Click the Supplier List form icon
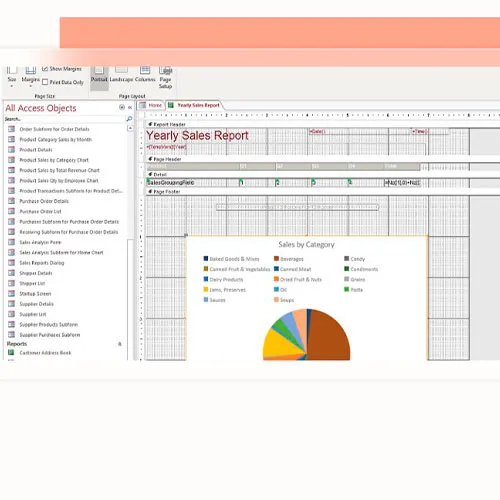 tap(12, 314)
